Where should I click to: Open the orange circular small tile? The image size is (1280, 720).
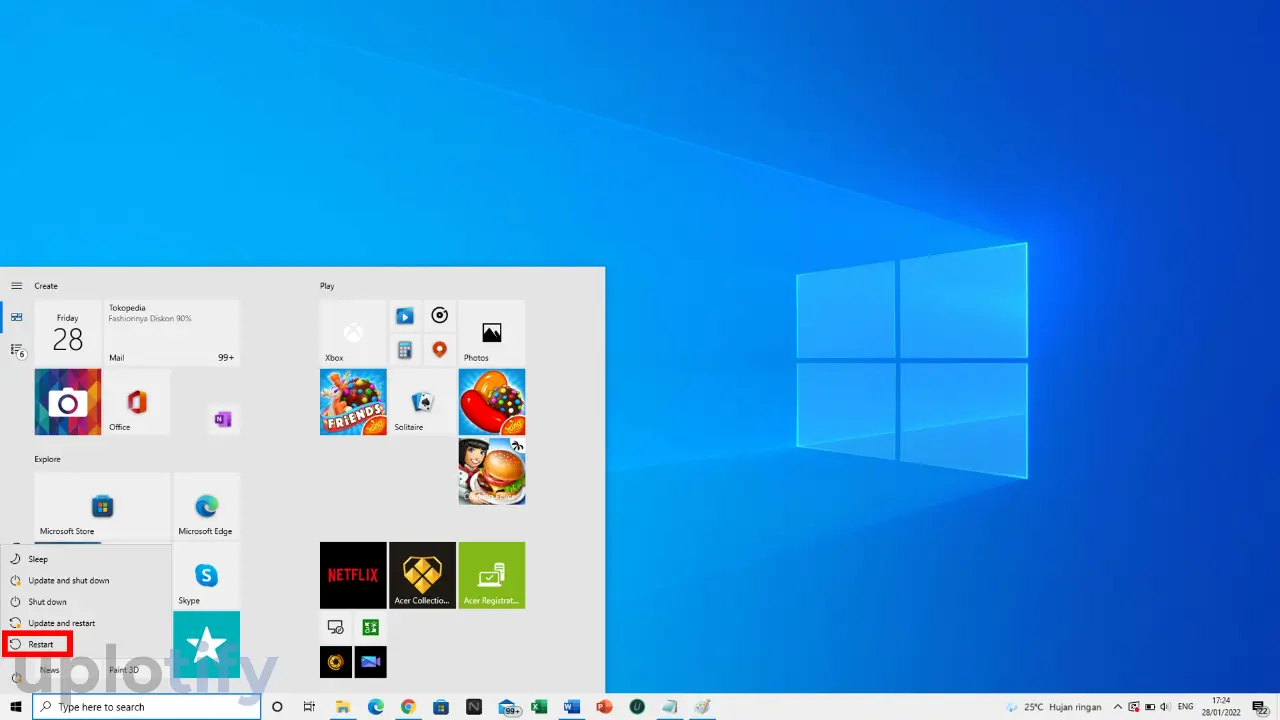[336, 662]
